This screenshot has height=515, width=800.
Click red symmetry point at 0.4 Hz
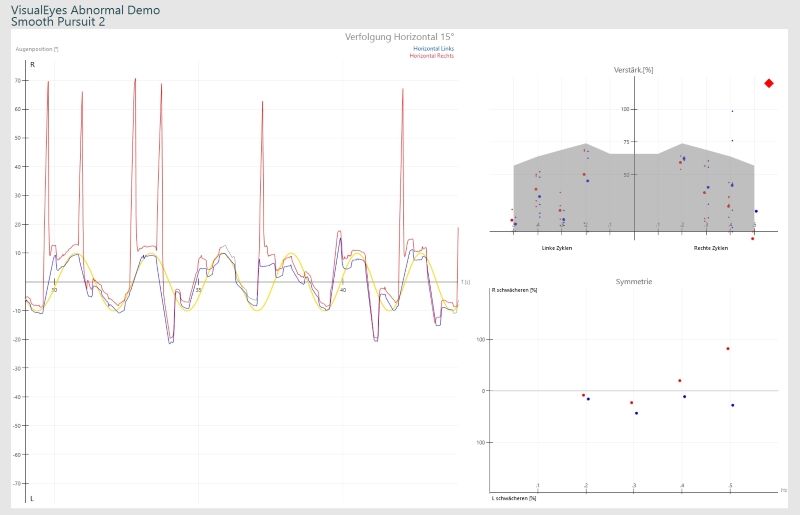coord(680,381)
